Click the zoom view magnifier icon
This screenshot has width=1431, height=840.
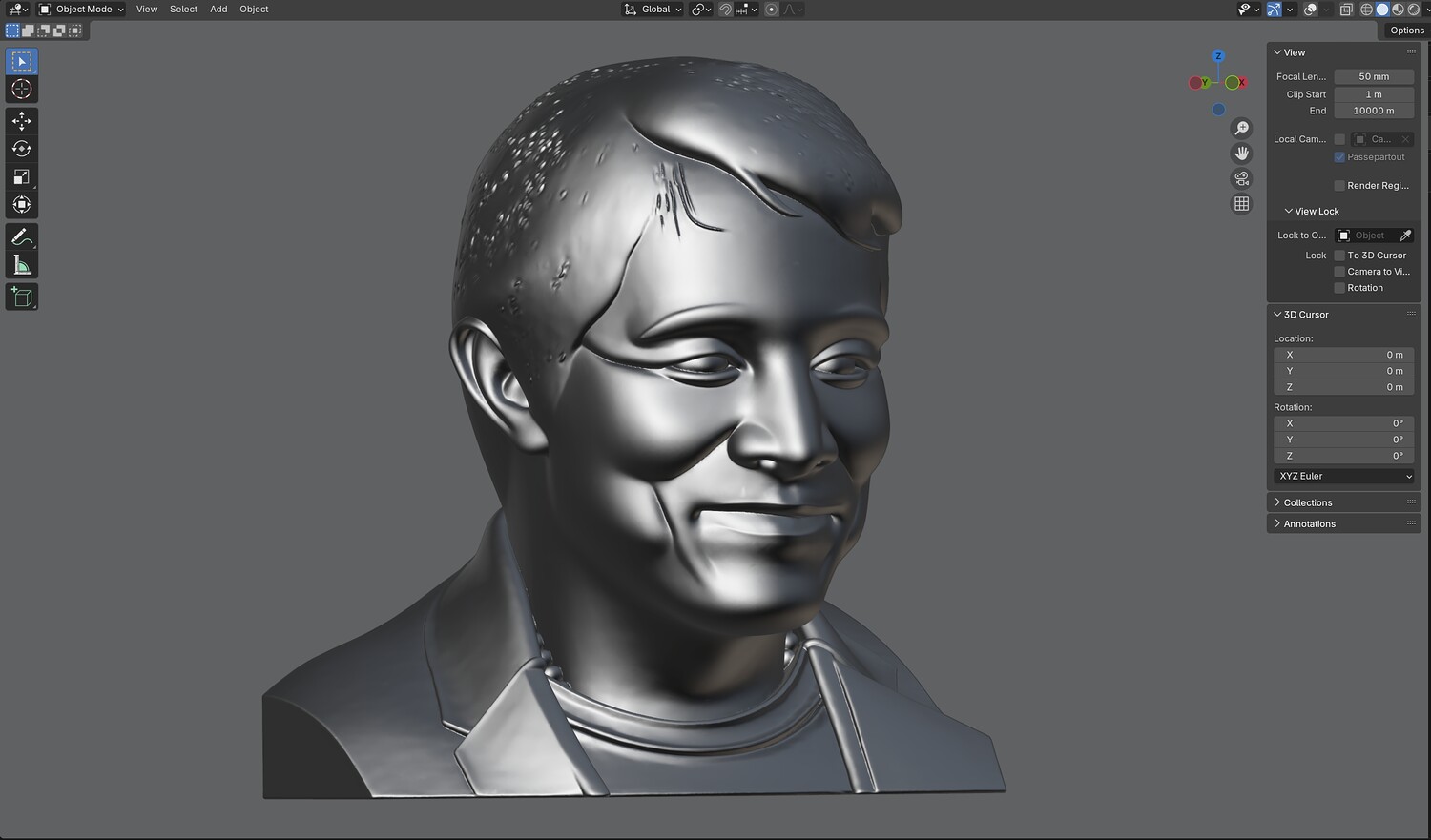(1241, 128)
